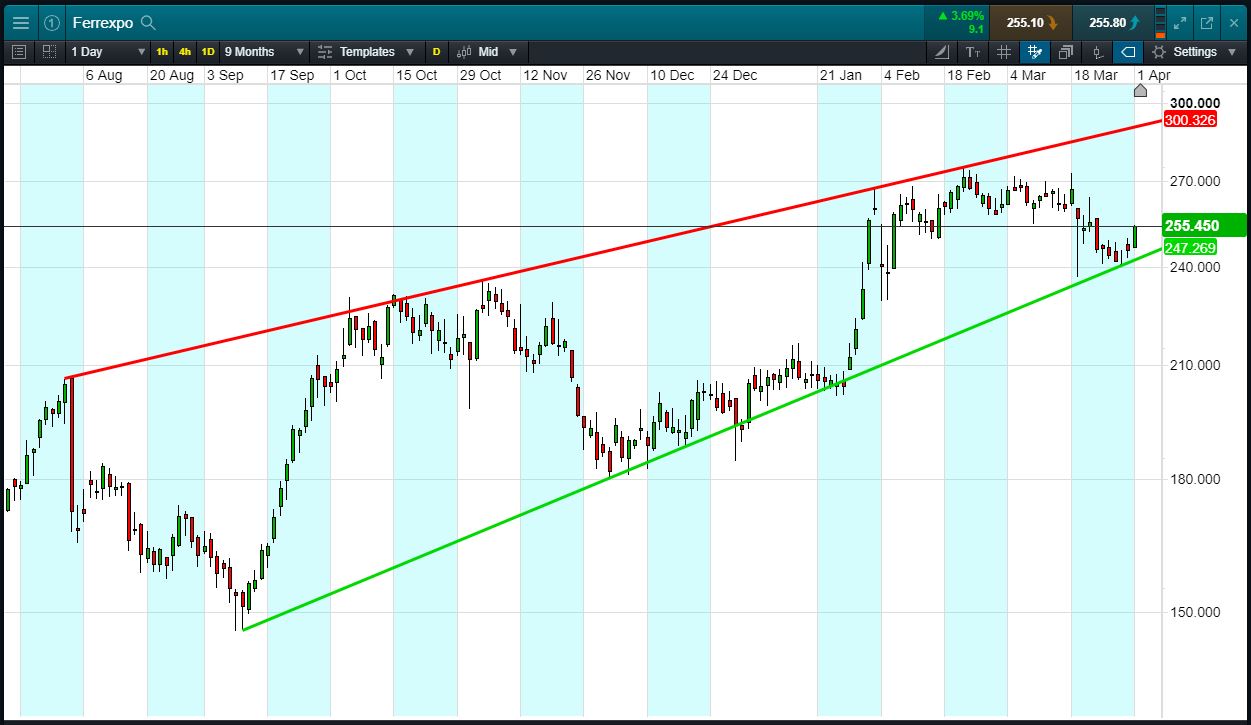Click the 270.000 price axis label

pos(1195,181)
